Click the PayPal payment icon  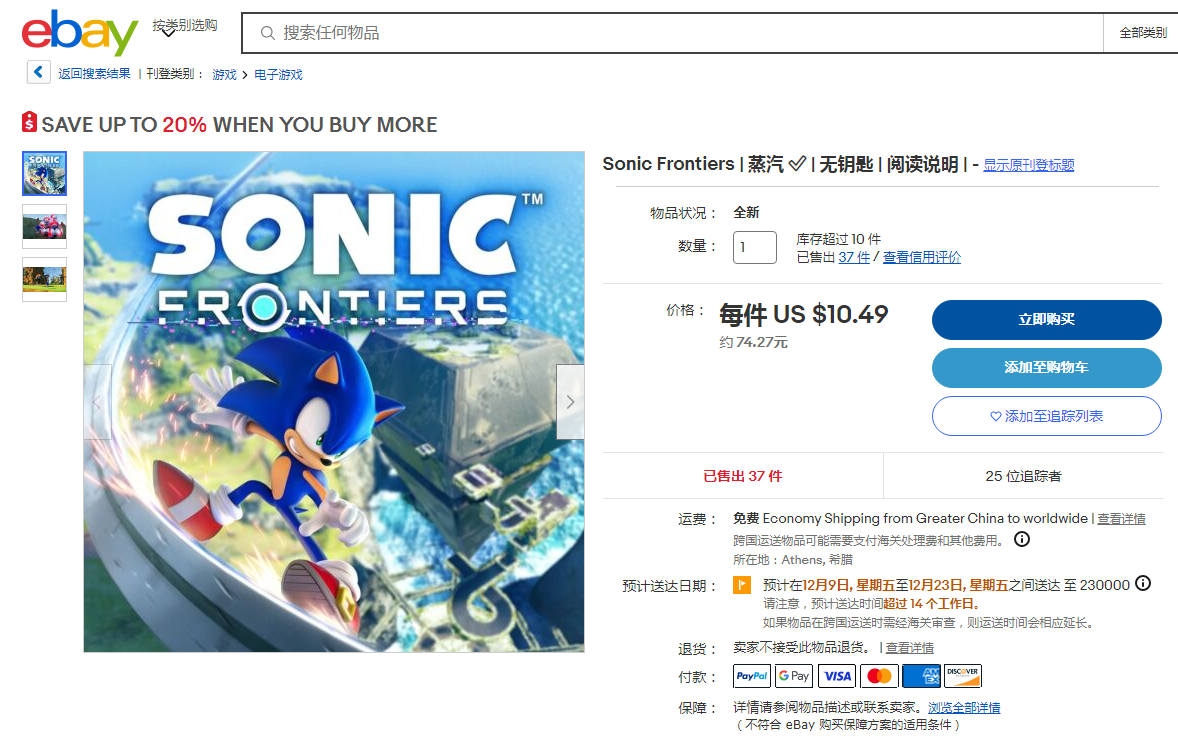pyautogui.click(x=753, y=676)
